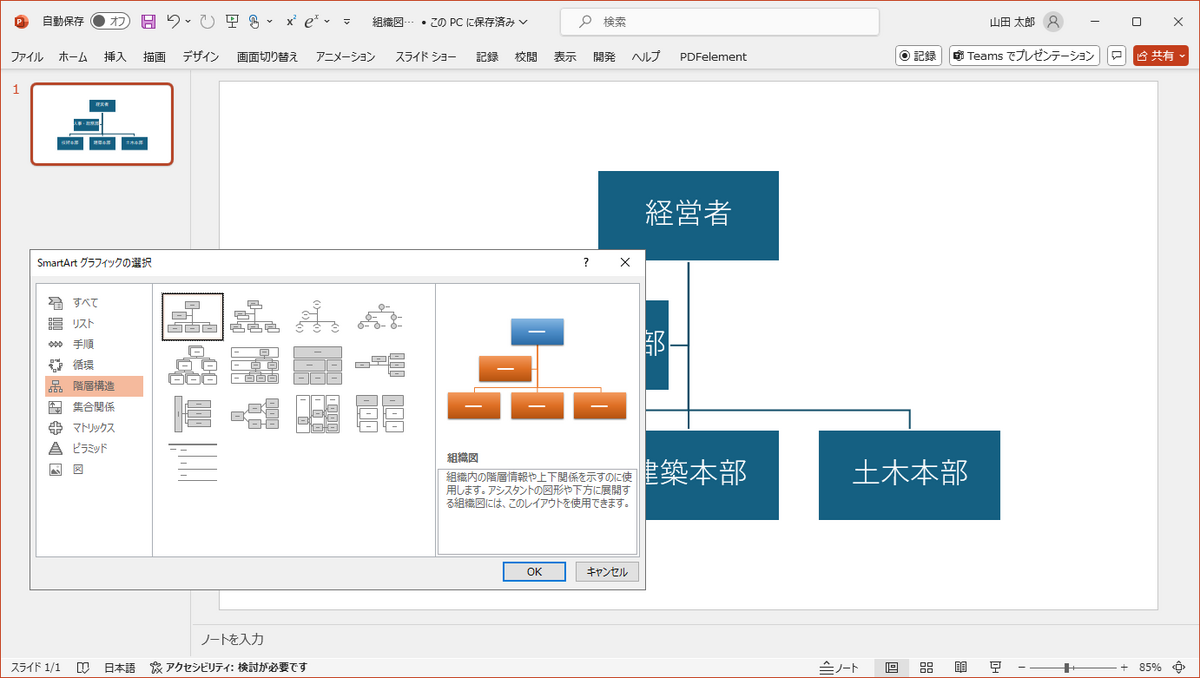Viewport: 1200px width, 678px height.
Task: Expand the equation dropdown arrow
Action: (x=327, y=21)
